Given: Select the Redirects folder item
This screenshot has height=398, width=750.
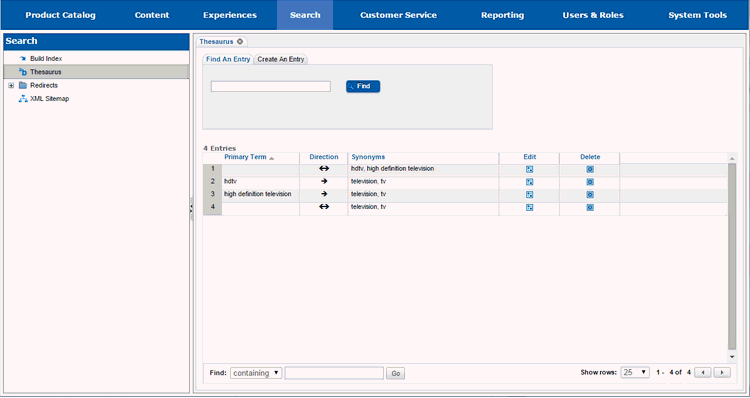Looking at the screenshot, I should tap(44, 85).
